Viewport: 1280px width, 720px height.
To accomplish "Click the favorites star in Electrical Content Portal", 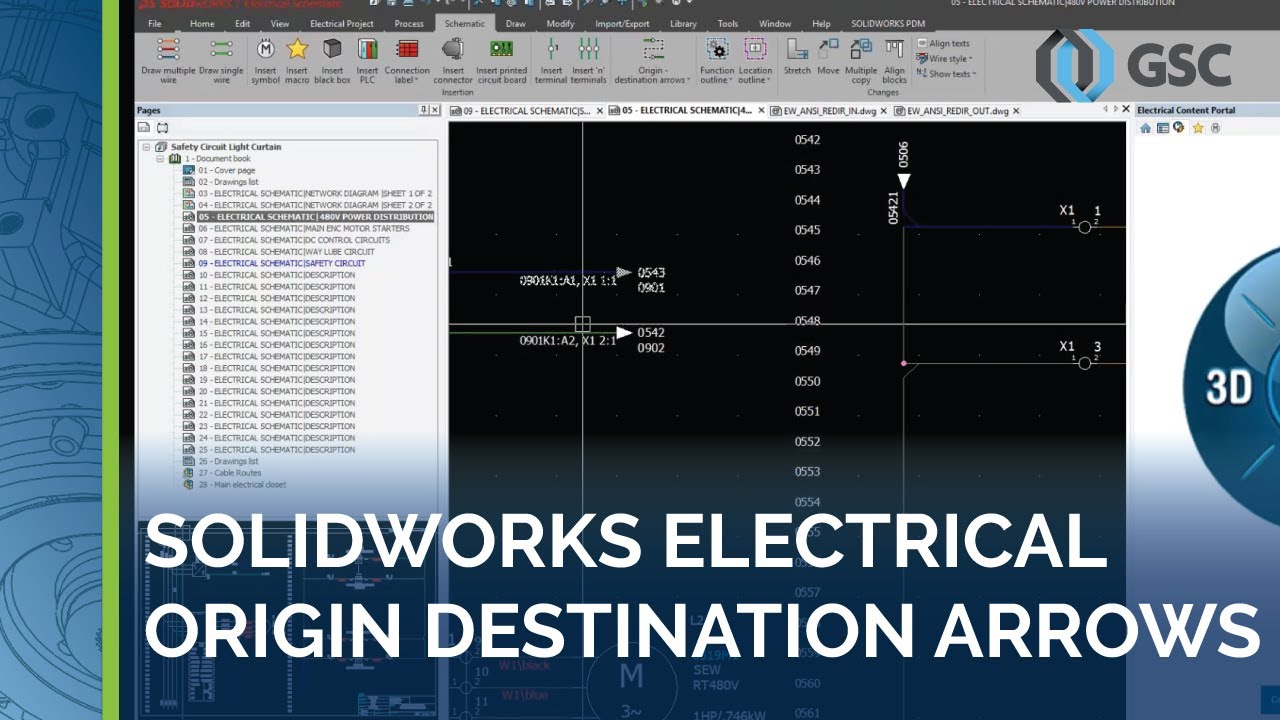I will point(1198,128).
